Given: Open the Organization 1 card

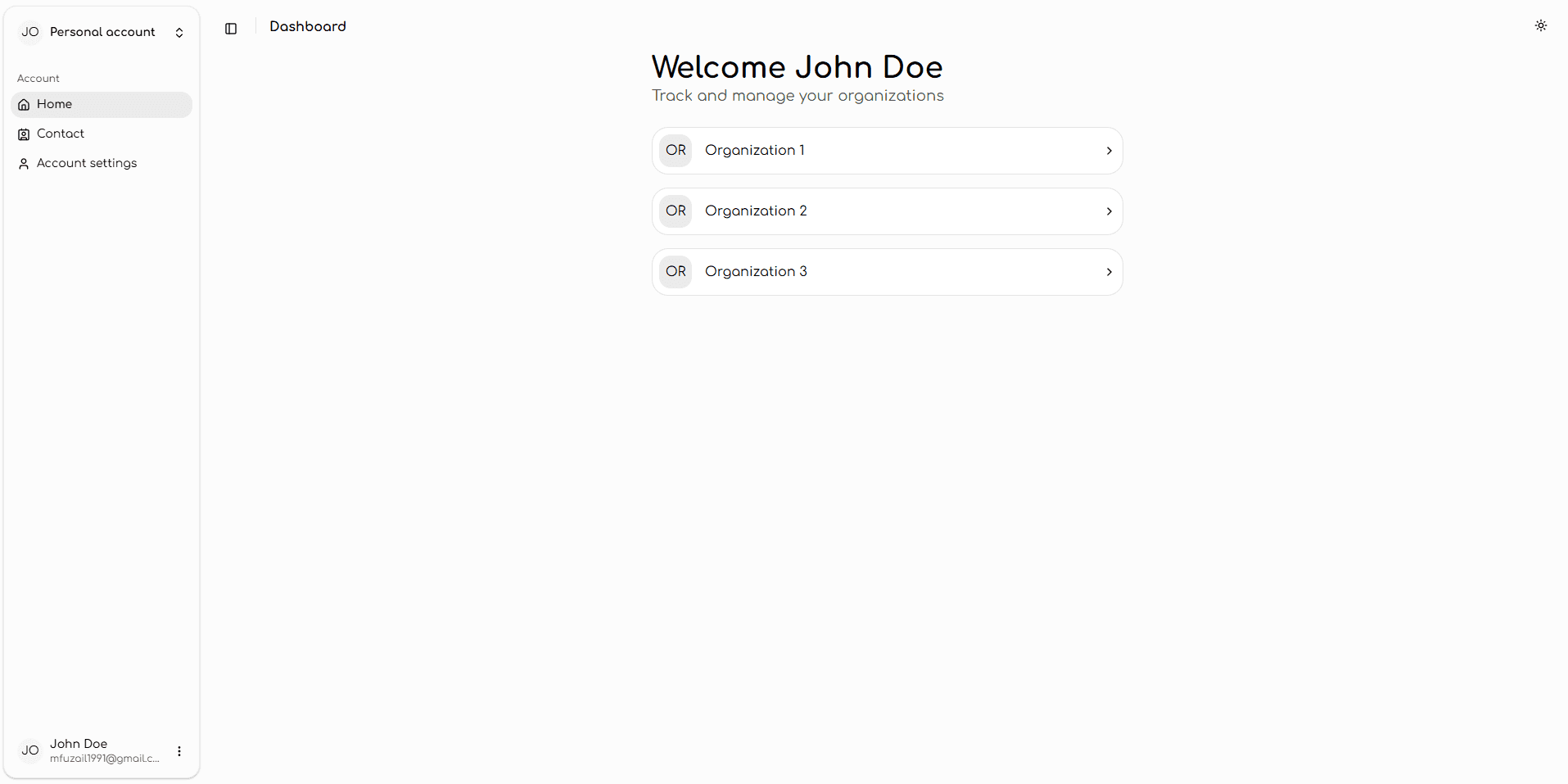Looking at the screenshot, I should pyautogui.click(x=886, y=151).
